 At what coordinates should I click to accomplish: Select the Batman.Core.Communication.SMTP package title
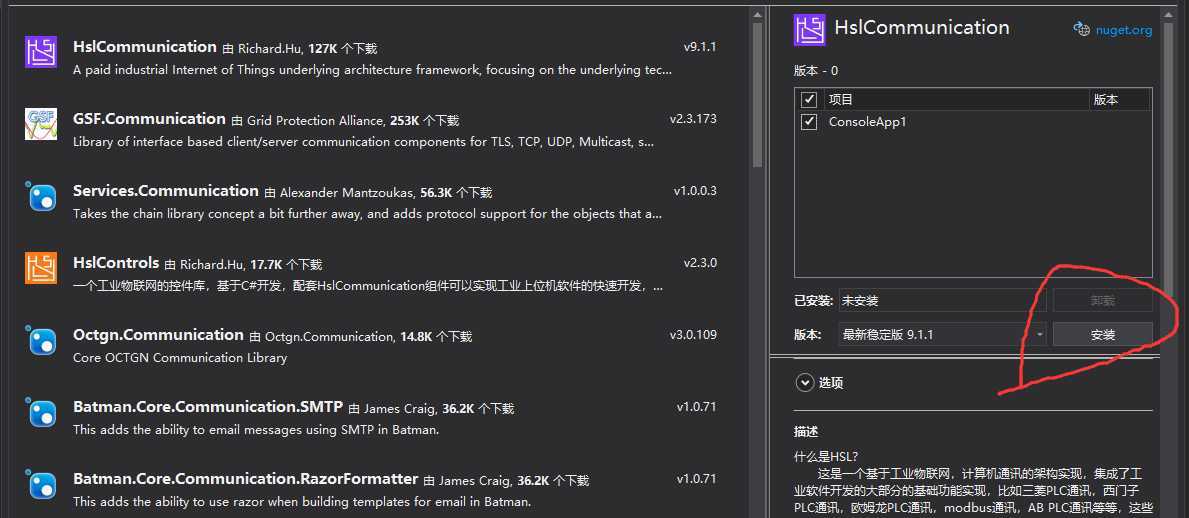pyautogui.click(x=209, y=407)
